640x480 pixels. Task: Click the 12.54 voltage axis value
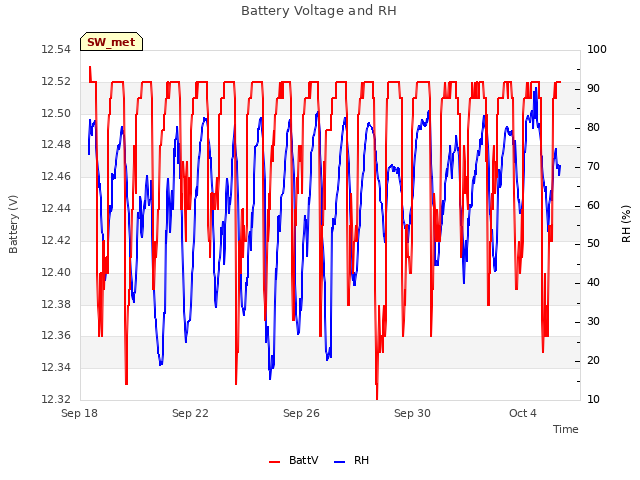tap(56, 50)
